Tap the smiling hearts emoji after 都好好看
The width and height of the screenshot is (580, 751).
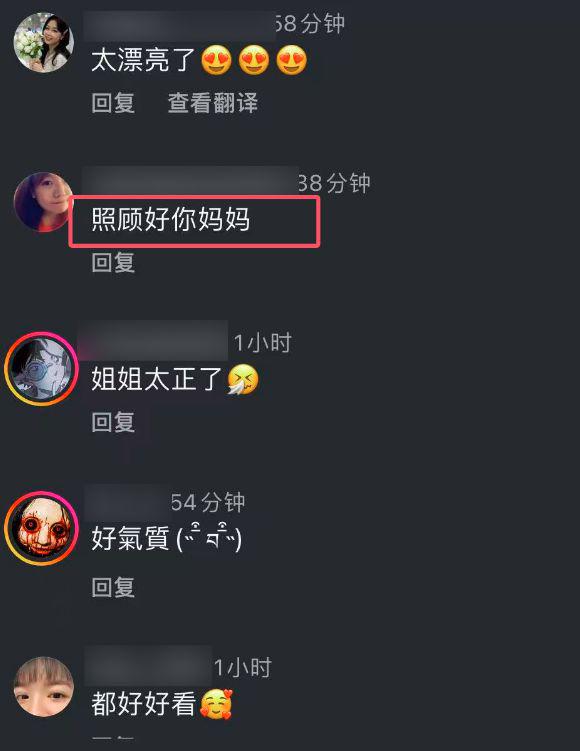[216, 704]
